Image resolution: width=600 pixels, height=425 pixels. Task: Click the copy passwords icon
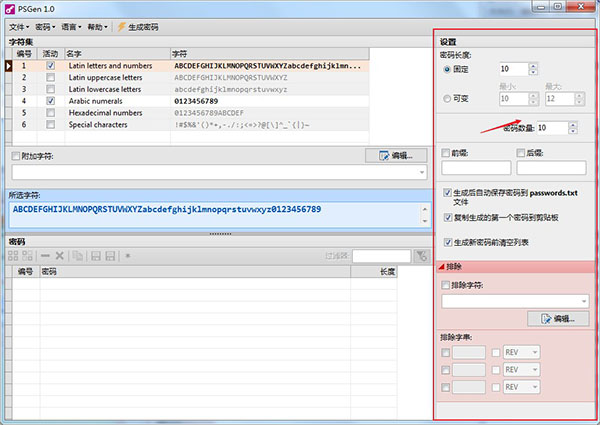tap(78, 256)
